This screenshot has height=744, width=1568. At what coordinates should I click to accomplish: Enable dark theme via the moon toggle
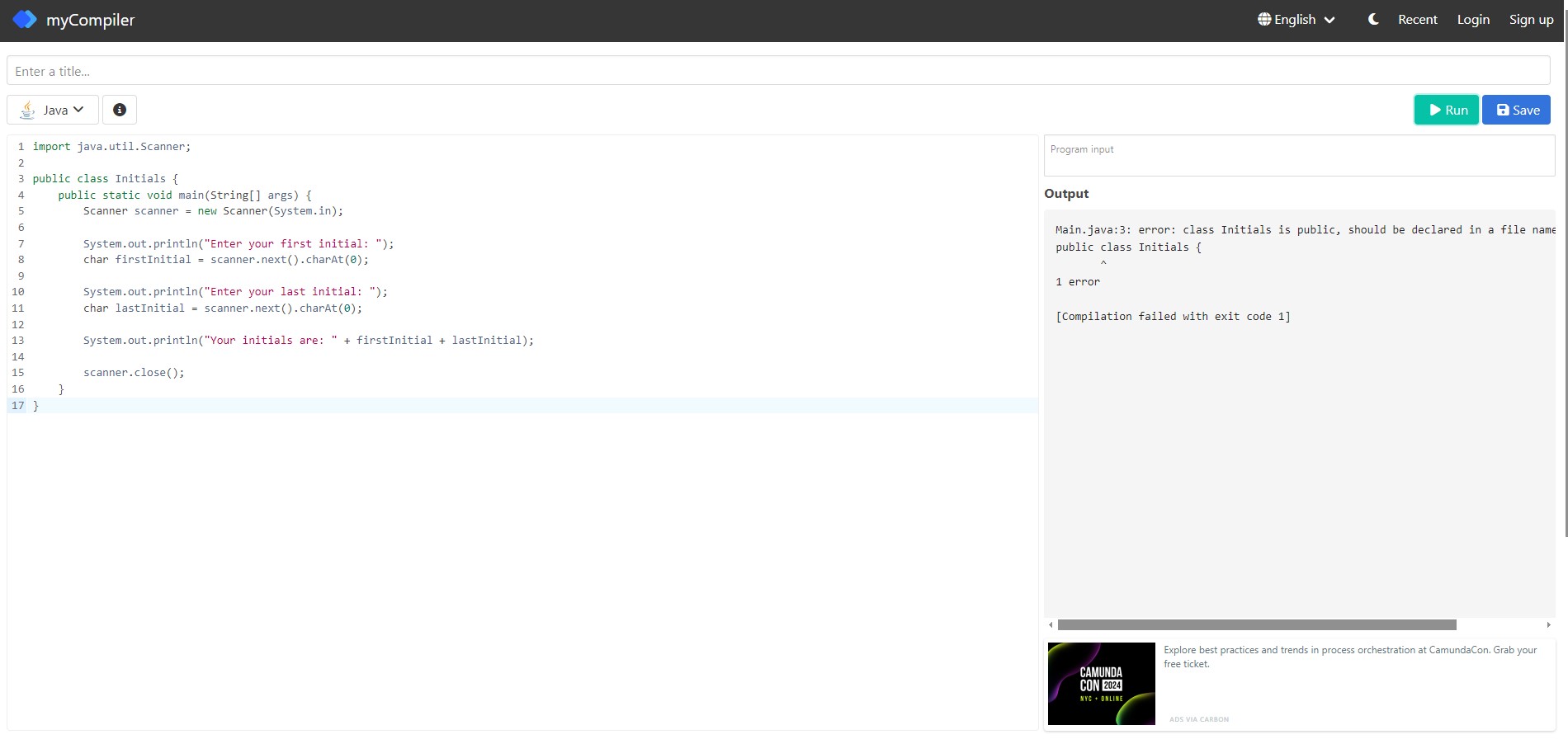(x=1372, y=19)
